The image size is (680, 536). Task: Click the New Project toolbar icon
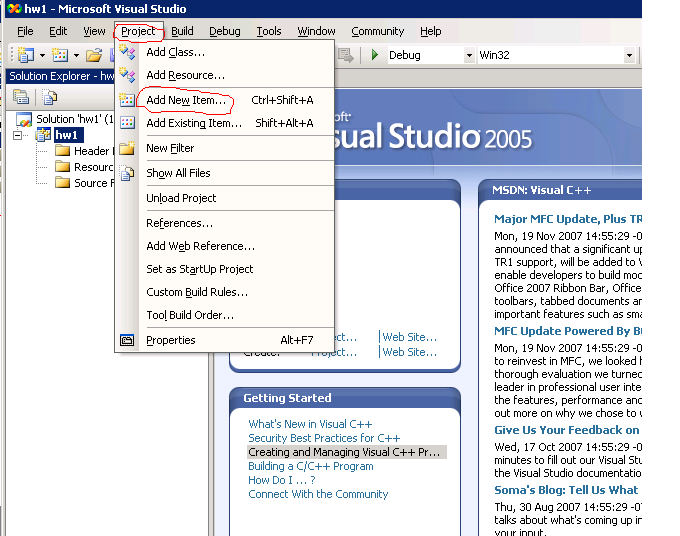[26, 55]
